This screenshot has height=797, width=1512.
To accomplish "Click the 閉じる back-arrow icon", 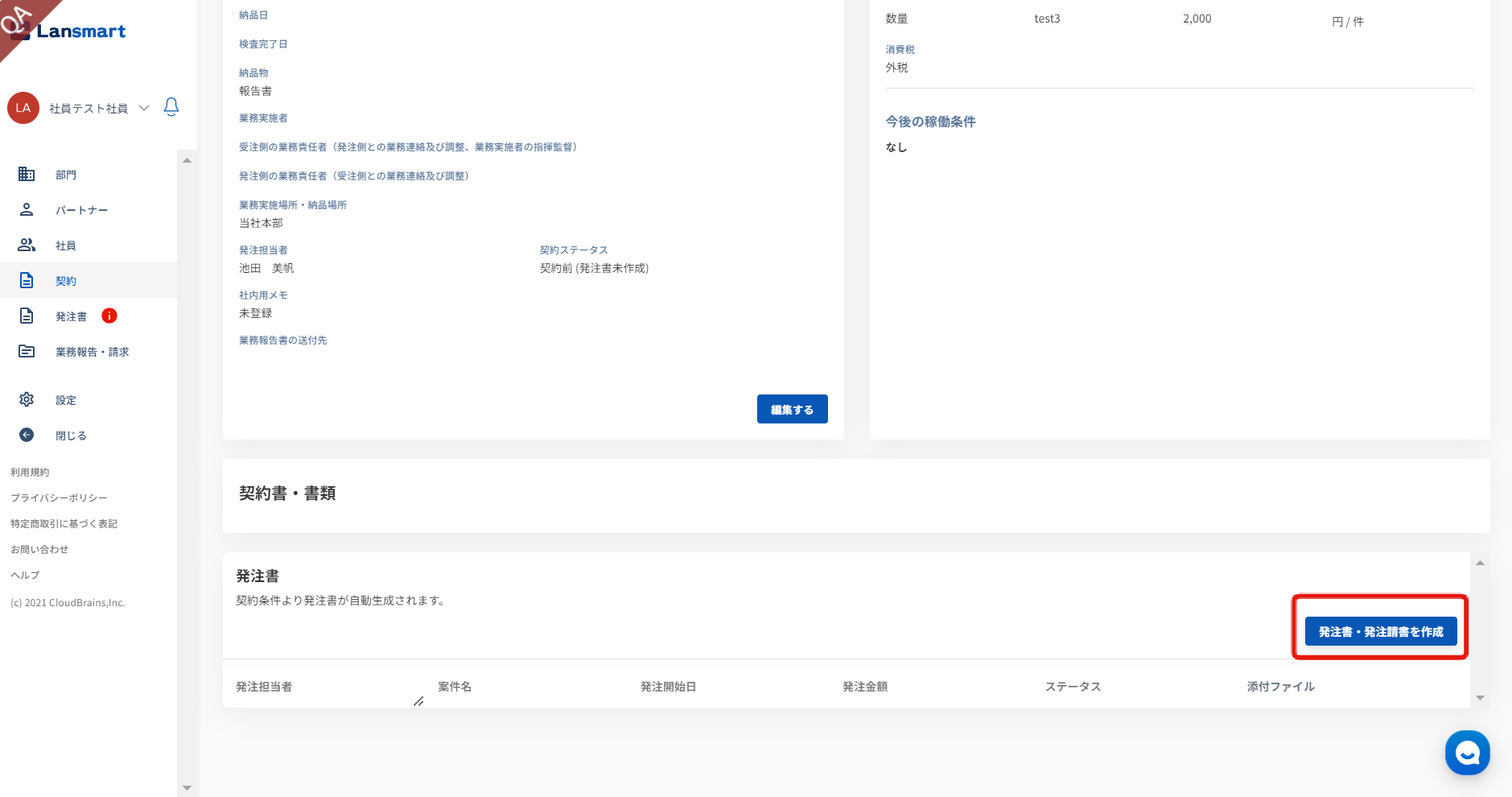I will click(27, 435).
